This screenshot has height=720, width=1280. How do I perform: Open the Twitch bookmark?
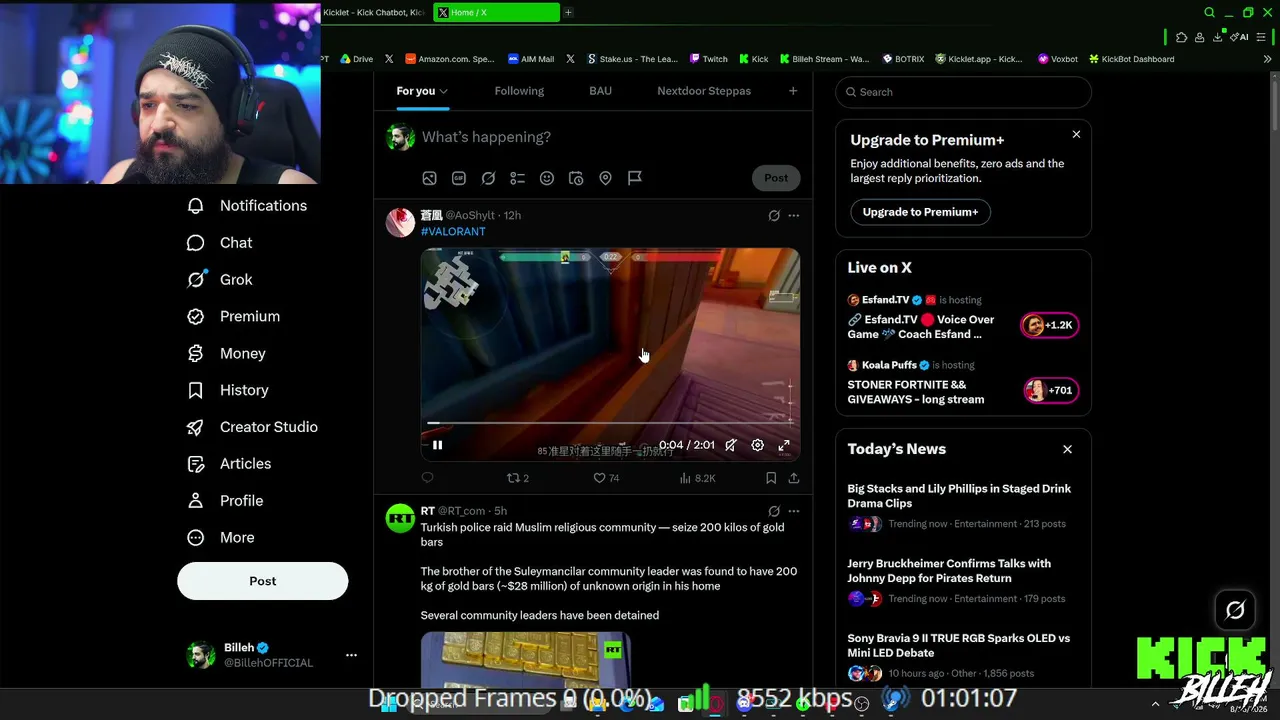pyautogui.click(x=708, y=59)
